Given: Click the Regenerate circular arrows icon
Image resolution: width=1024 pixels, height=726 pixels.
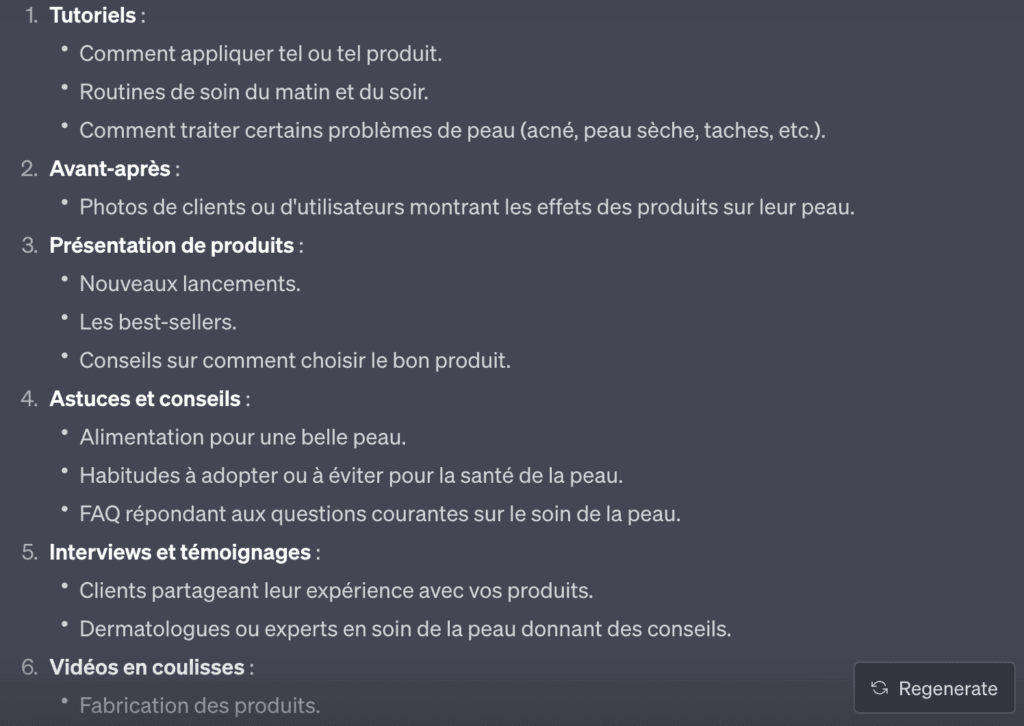Looking at the screenshot, I should pyautogui.click(x=880, y=688).
